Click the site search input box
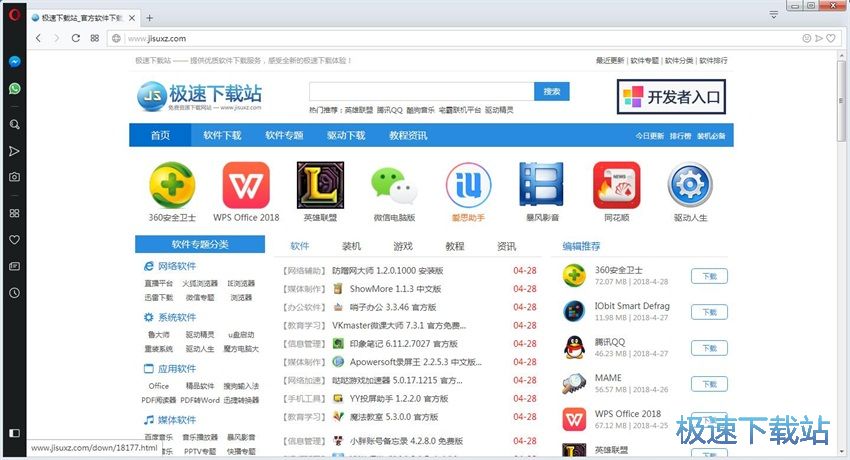 click(x=422, y=92)
